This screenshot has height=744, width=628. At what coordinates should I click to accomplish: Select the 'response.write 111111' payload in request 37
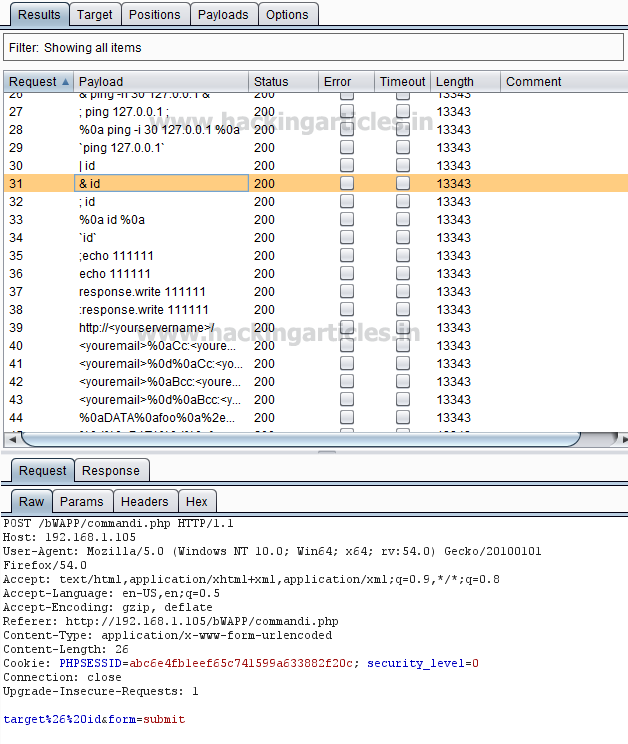[142, 292]
